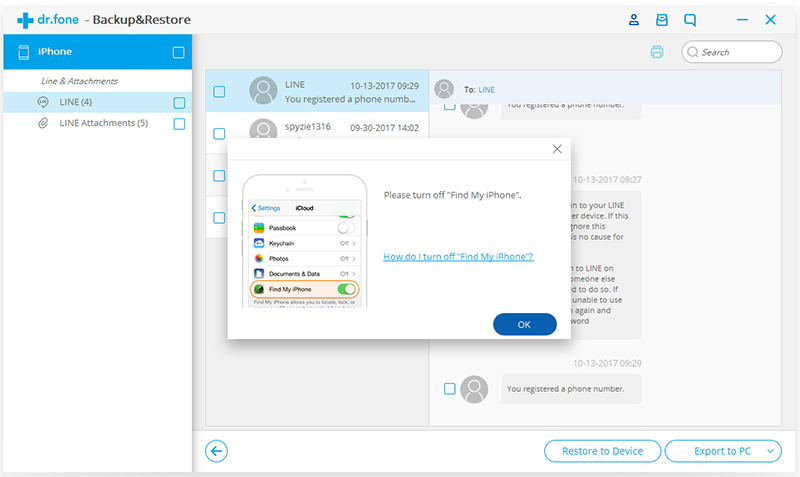Screen dimensions: 800x477
Task: Click into the Search field
Action: click(732, 52)
